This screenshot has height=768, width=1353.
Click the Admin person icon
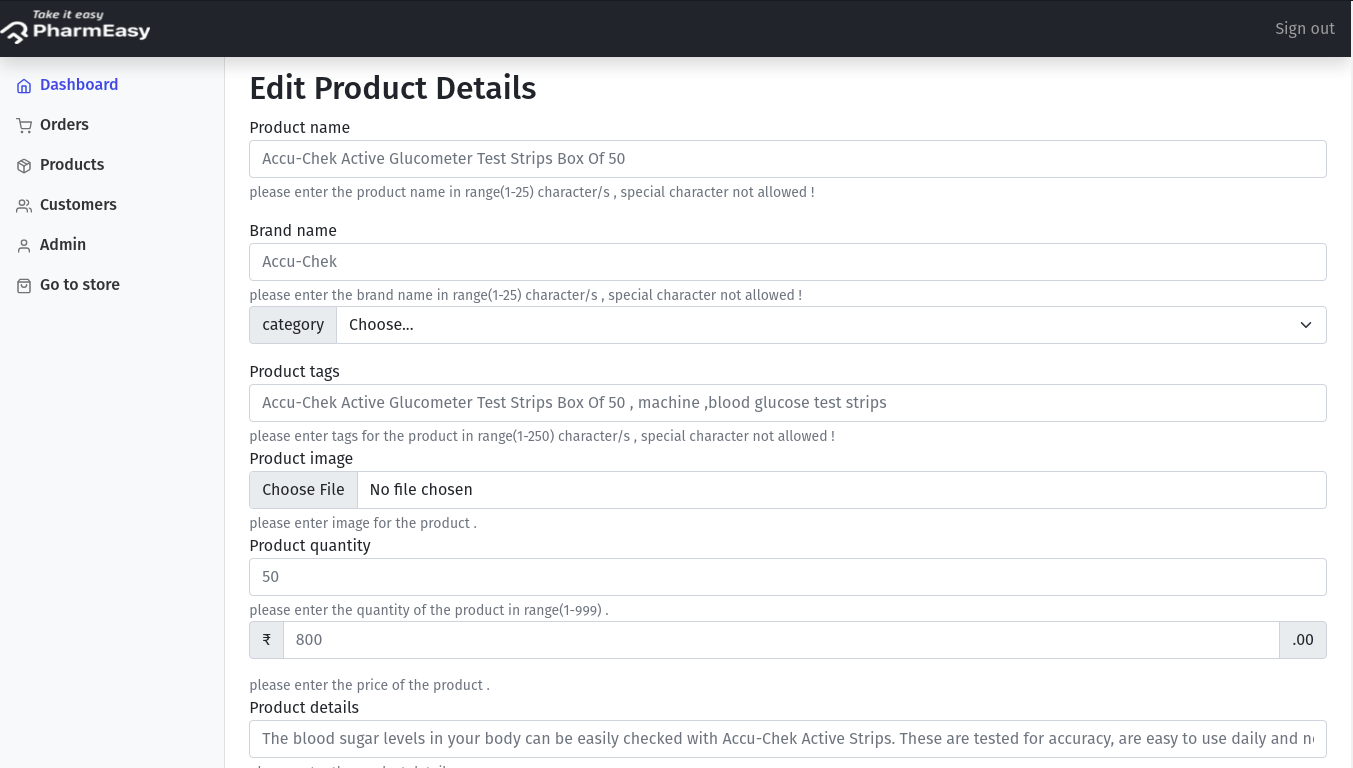(x=24, y=246)
